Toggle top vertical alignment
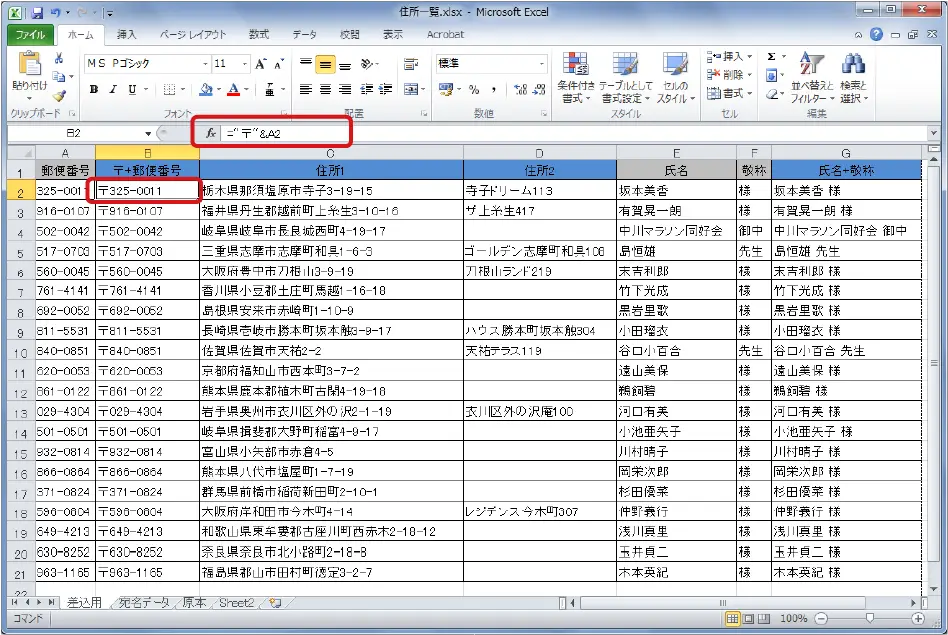 [x=306, y=64]
